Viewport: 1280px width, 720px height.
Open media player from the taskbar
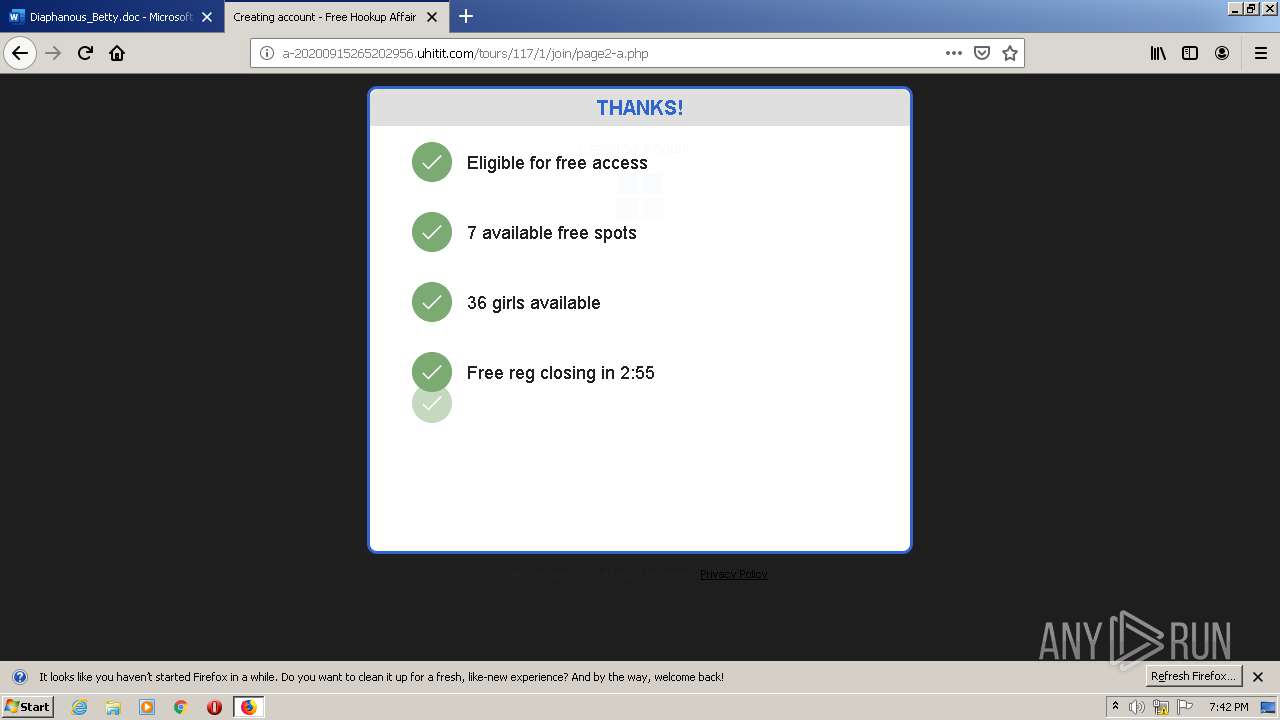pos(147,707)
